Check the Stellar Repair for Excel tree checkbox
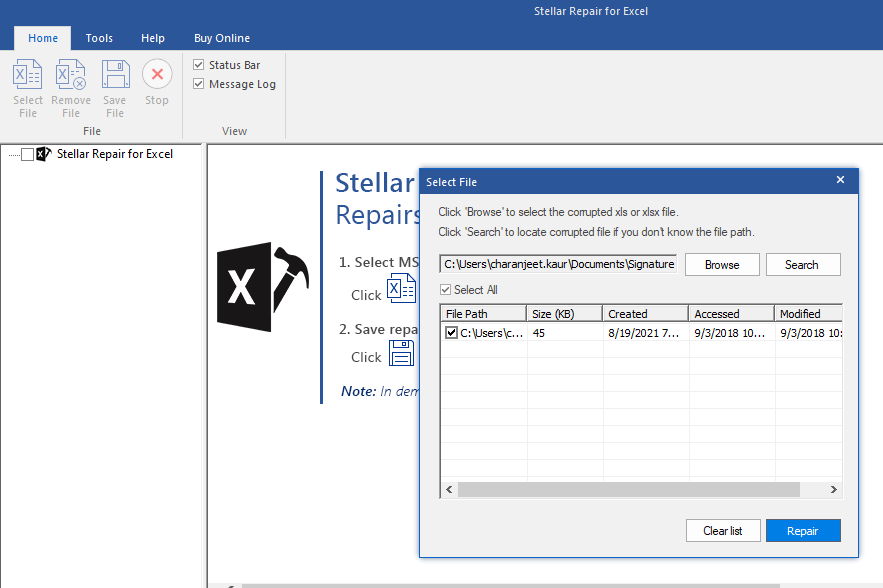The image size is (883, 588). [27, 154]
